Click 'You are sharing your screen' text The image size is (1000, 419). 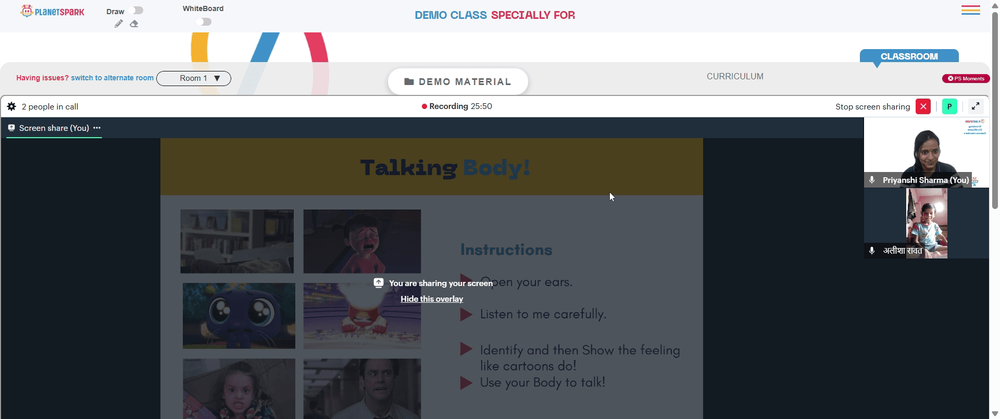pyautogui.click(x=441, y=283)
